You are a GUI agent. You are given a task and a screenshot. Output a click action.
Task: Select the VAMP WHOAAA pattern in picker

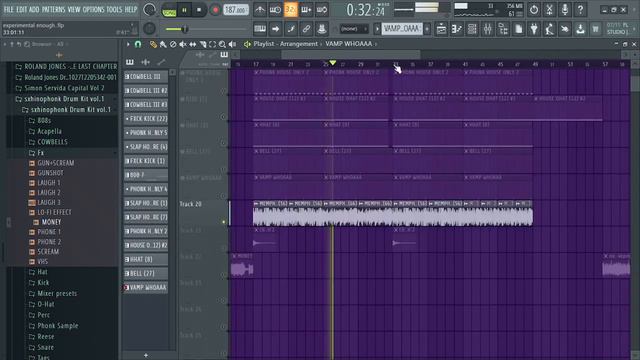click(146, 287)
